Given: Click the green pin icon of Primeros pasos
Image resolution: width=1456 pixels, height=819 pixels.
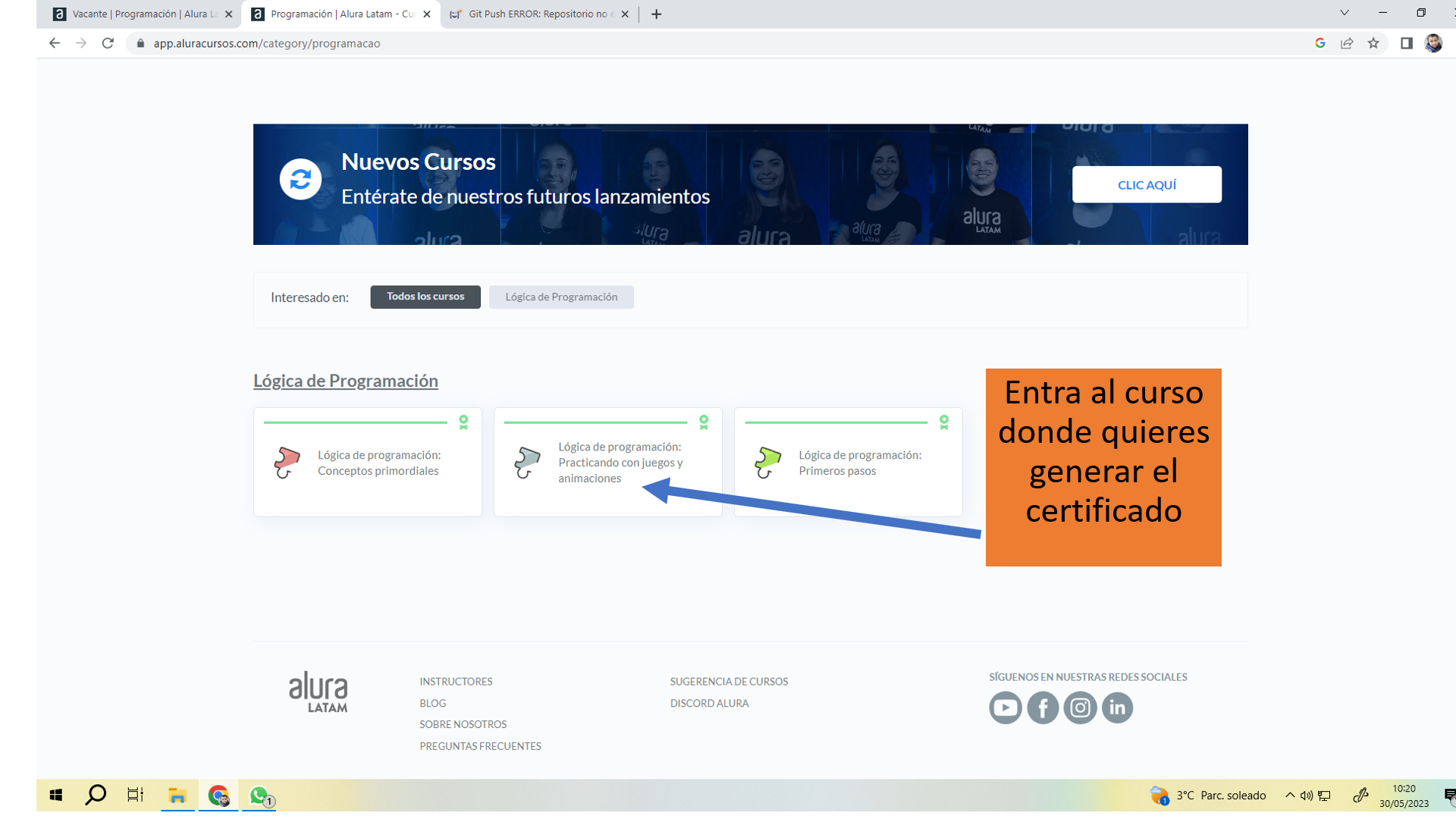Looking at the screenshot, I should [x=767, y=462].
